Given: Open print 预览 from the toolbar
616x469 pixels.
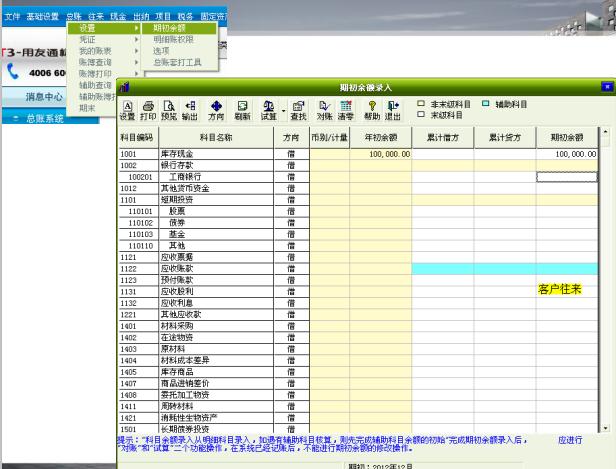Looking at the screenshot, I should pyautogui.click(x=169, y=110).
